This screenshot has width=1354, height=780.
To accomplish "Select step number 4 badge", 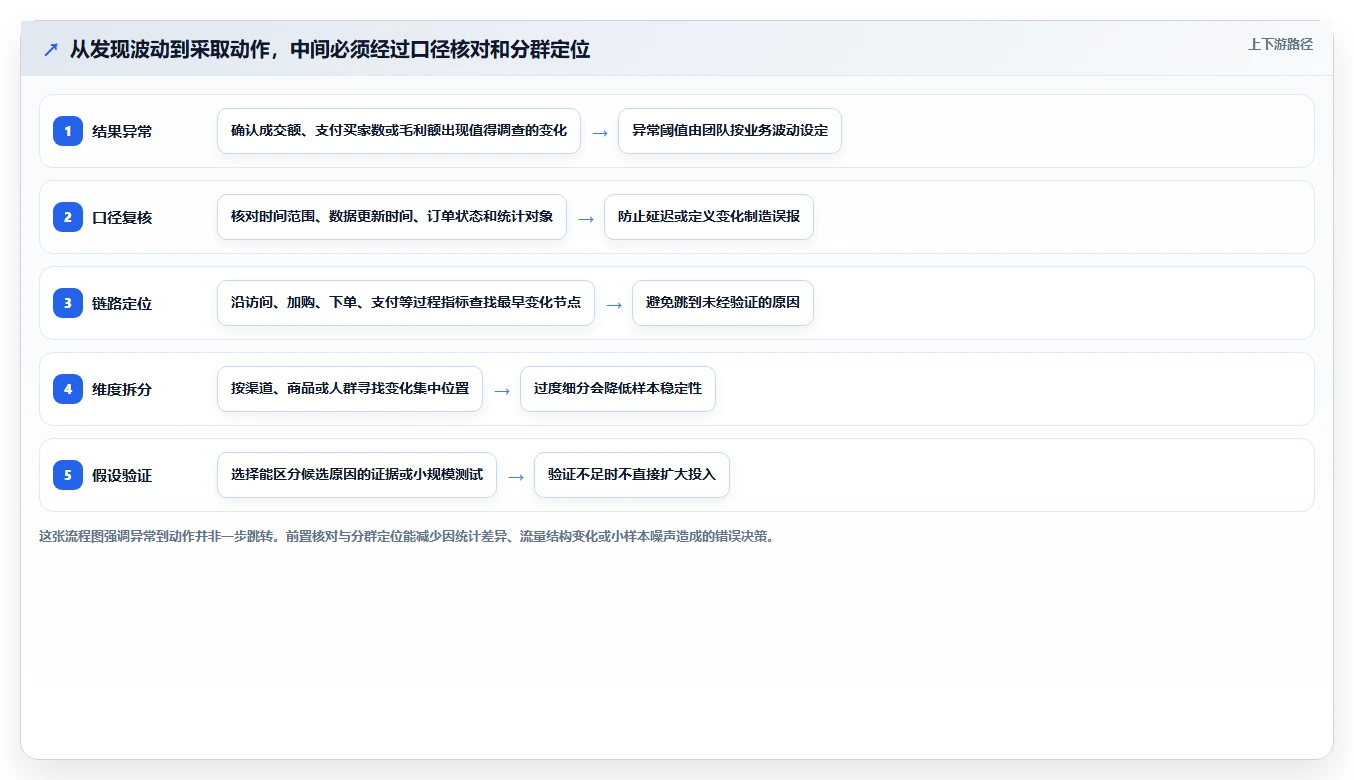I will [x=68, y=389].
